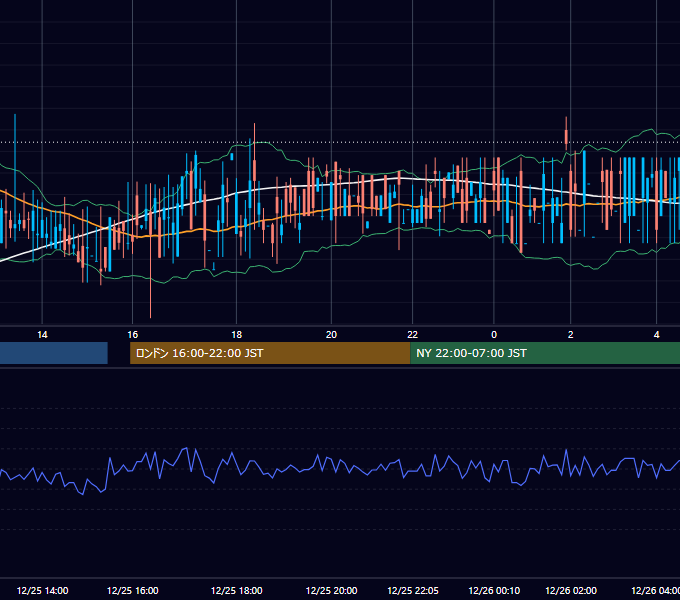Viewport: 680px width, 600px height.
Task: Click the hour label 2 on chart axis
Action: coord(570,335)
